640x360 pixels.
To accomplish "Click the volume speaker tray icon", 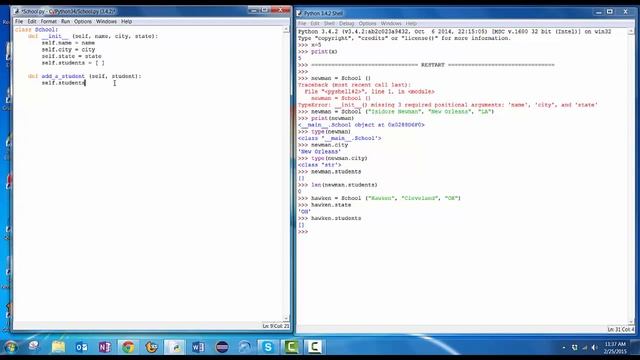I will coord(594,347).
